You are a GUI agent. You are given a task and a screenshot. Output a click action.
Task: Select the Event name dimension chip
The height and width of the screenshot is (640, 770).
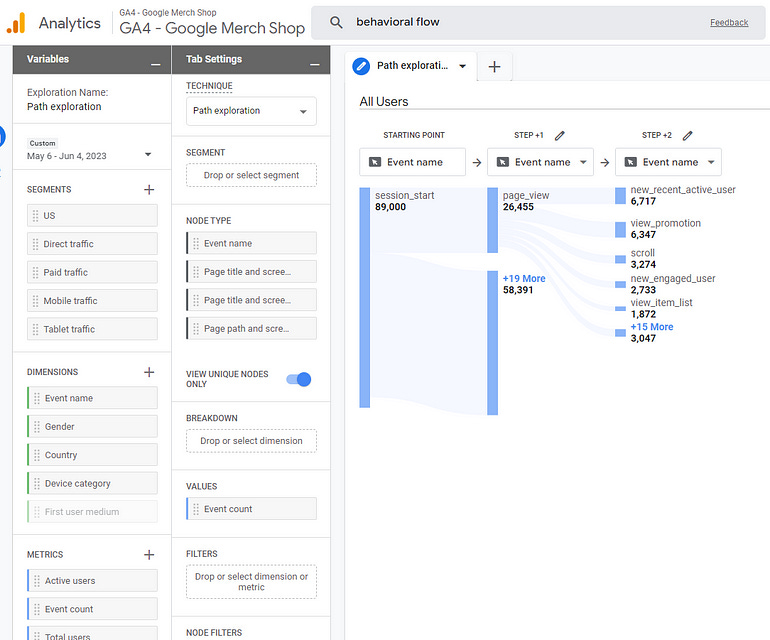click(x=92, y=398)
